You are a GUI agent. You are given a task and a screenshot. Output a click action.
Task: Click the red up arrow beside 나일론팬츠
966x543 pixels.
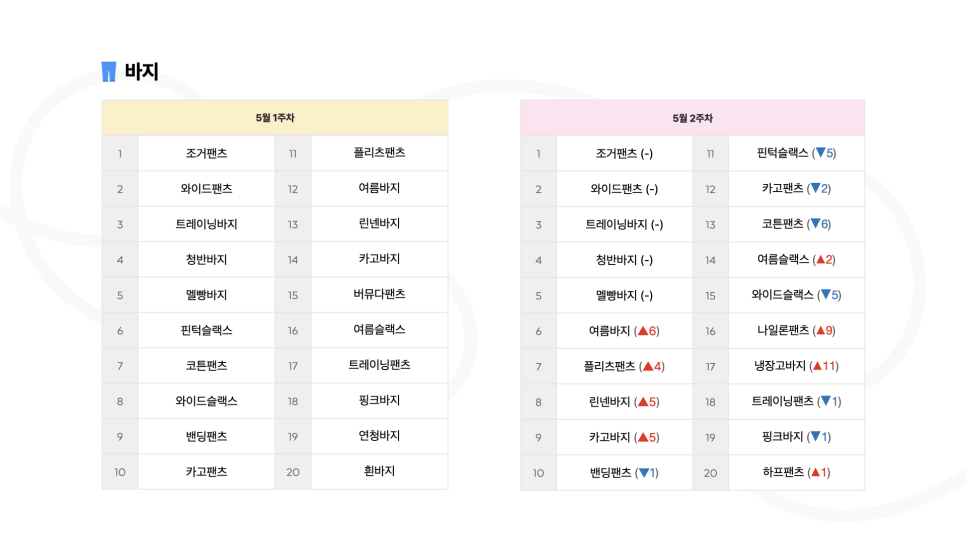[821, 331]
